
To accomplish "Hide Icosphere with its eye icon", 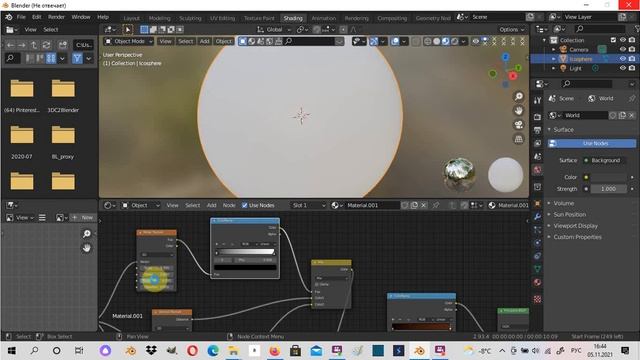I will tap(622, 59).
